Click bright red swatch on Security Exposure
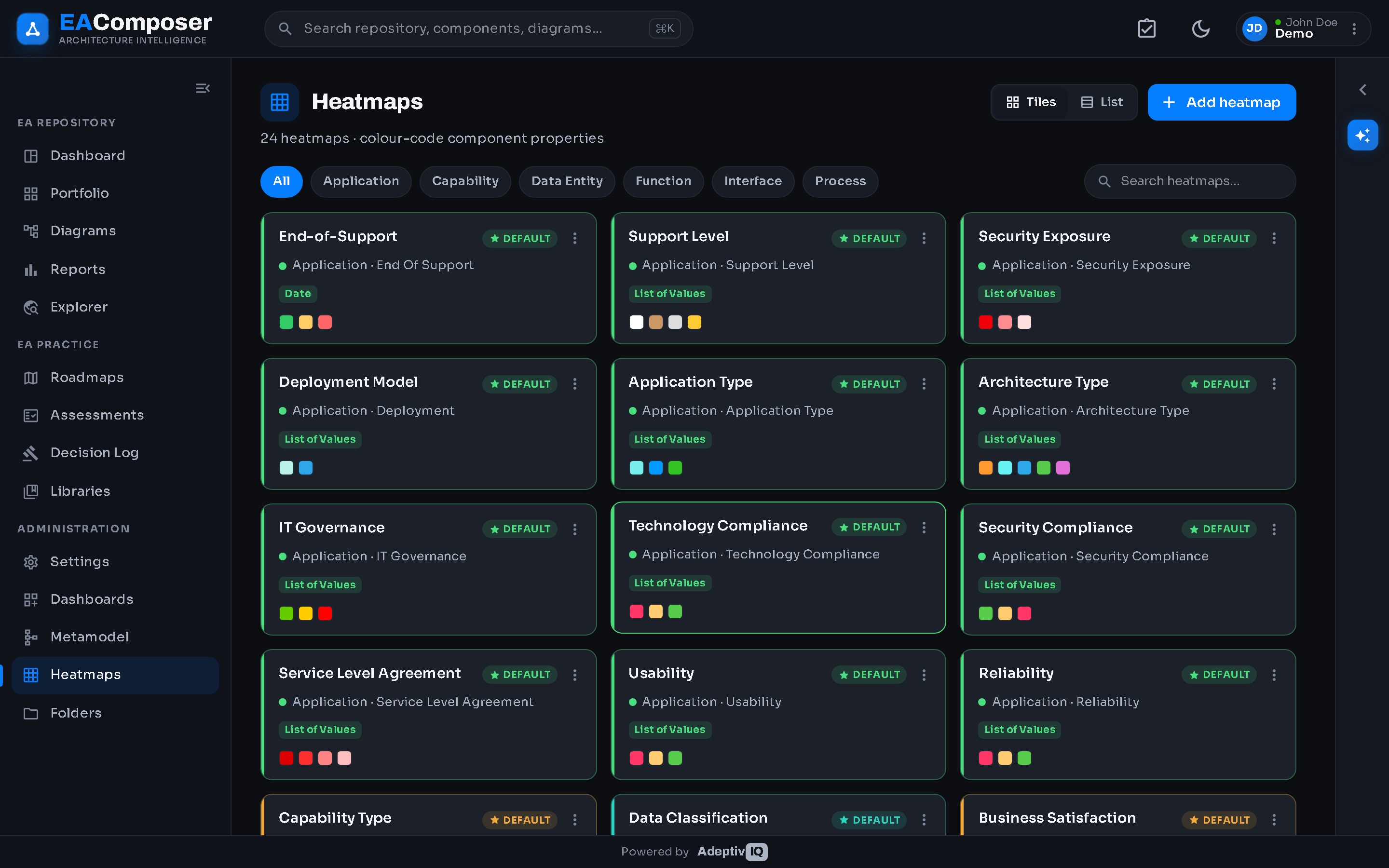This screenshot has height=868, width=1389. [985, 322]
